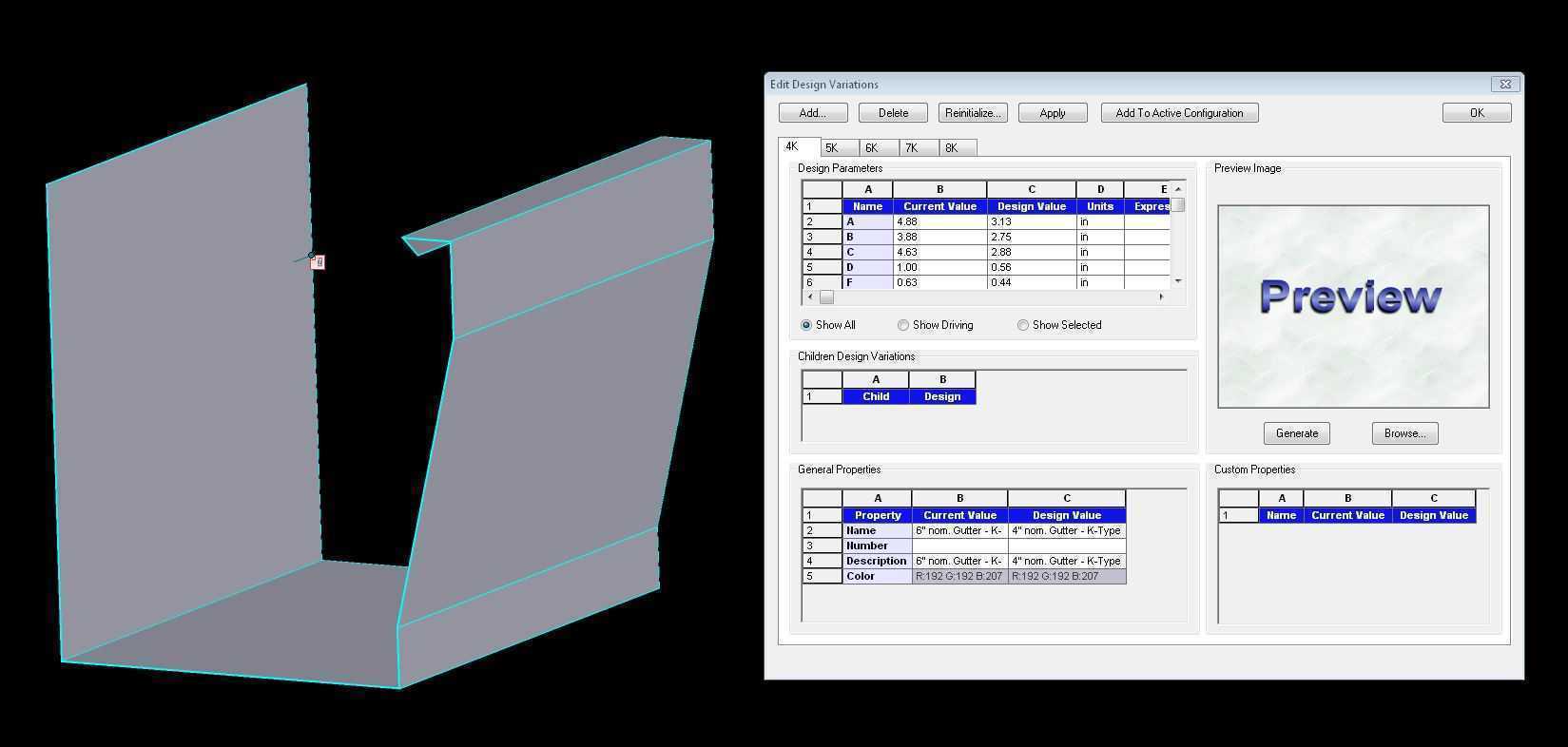The width and height of the screenshot is (1568, 747).
Task: Select Design Value 3.13 for parameter A
Action: pyautogui.click(x=1031, y=221)
